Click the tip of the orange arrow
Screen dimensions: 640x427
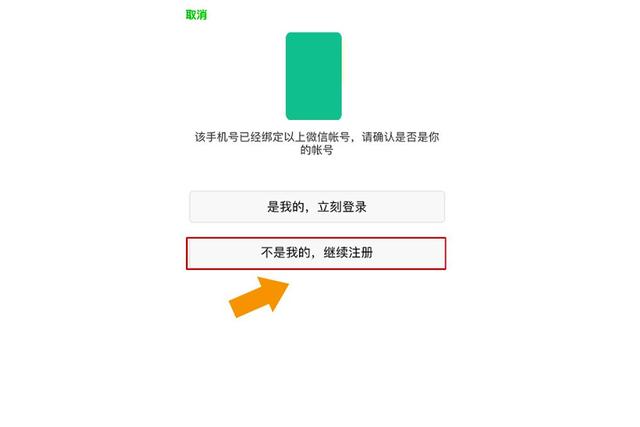[x=286, y=282]
